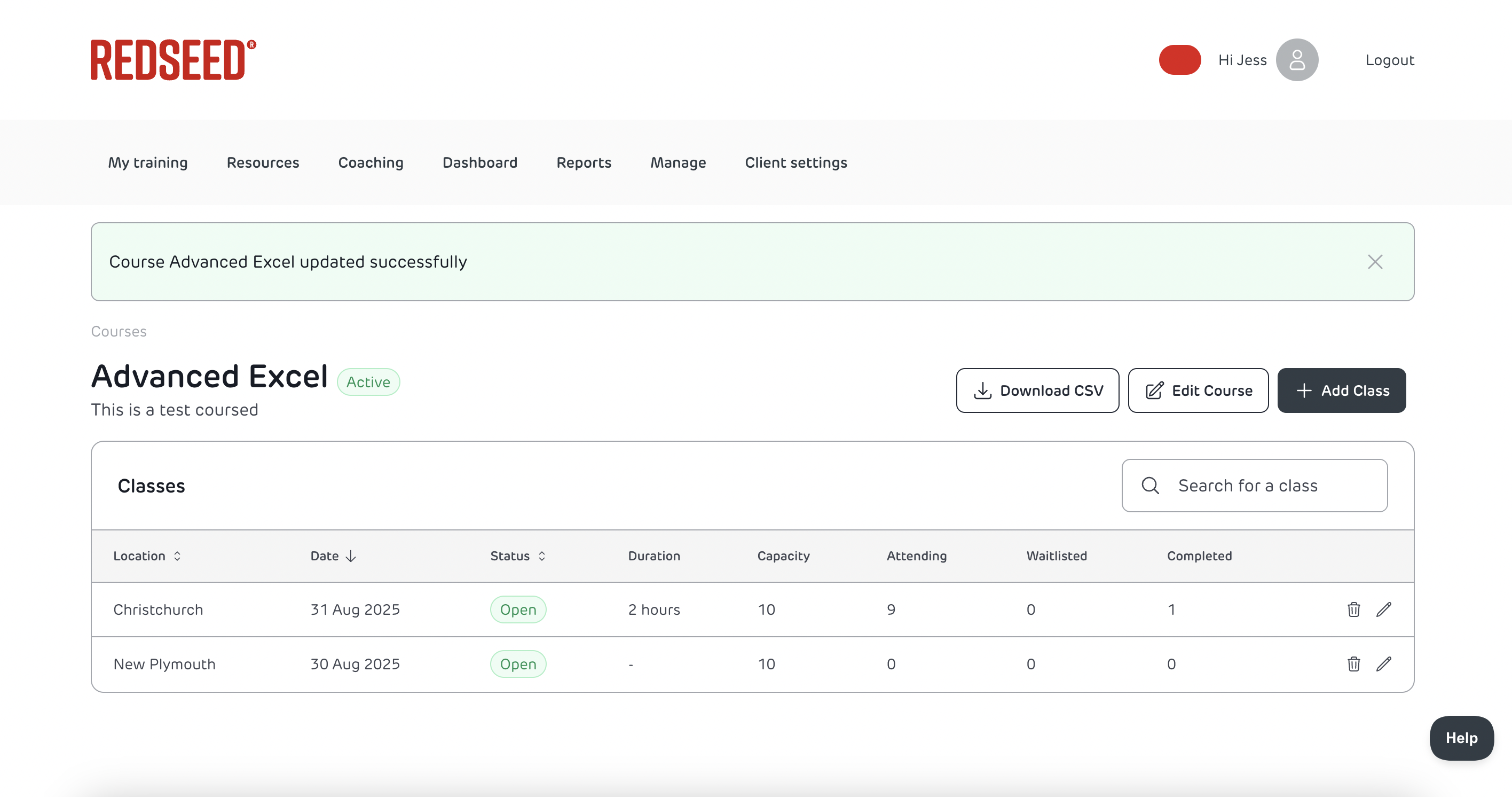This screenshot has width=1512, height=797.
Task: Click the RedSeed logo
Action: tap(173, 60)
